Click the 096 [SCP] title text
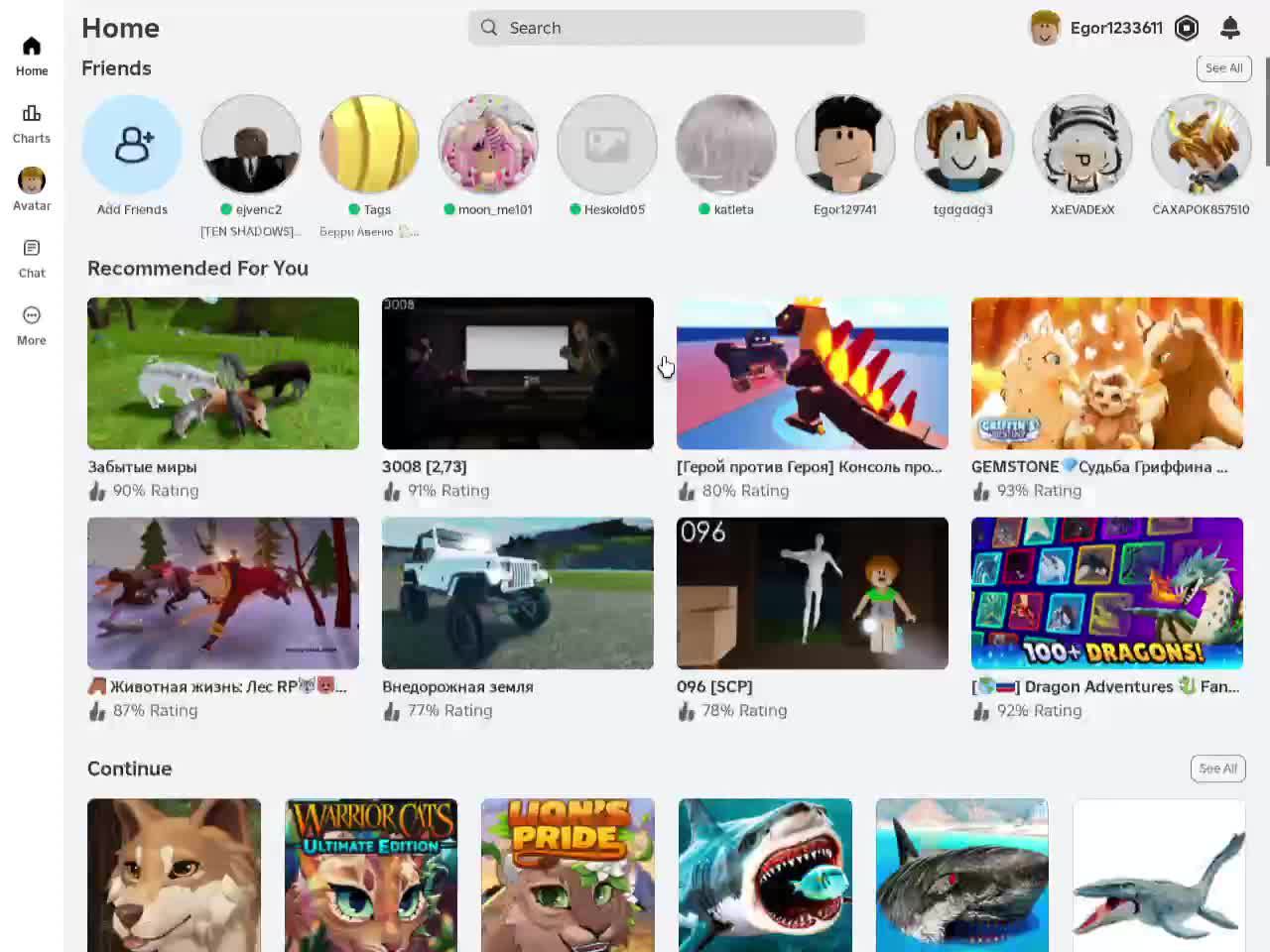The image size is (1270, 952). 714,687
